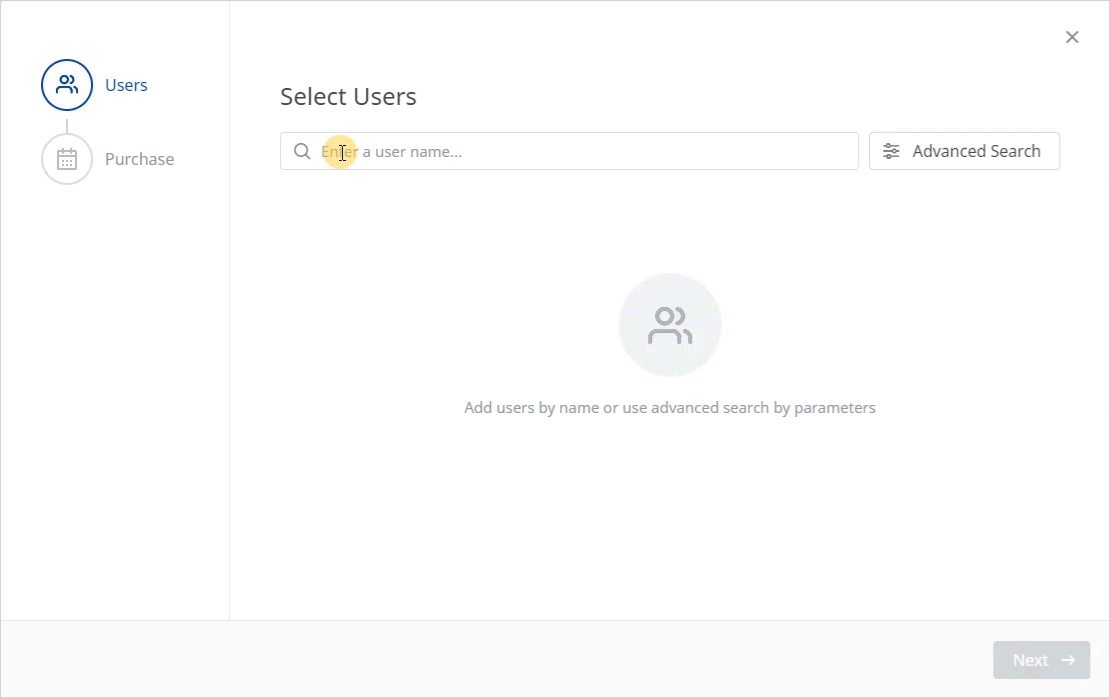Click the magnifier icon in search box
1110x698 pixels.
click(302, 151)
